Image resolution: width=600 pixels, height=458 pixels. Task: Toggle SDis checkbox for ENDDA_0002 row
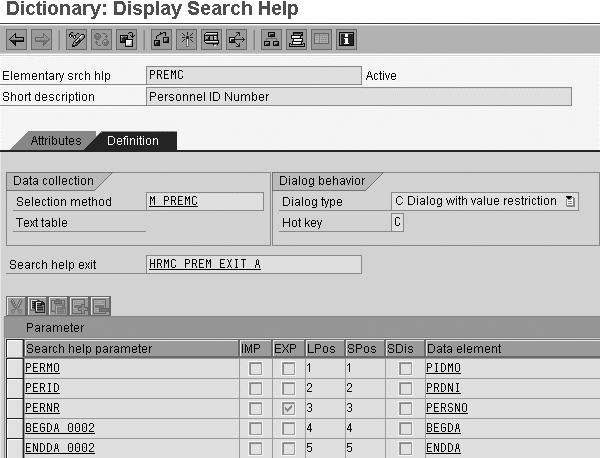pos(405,448)
